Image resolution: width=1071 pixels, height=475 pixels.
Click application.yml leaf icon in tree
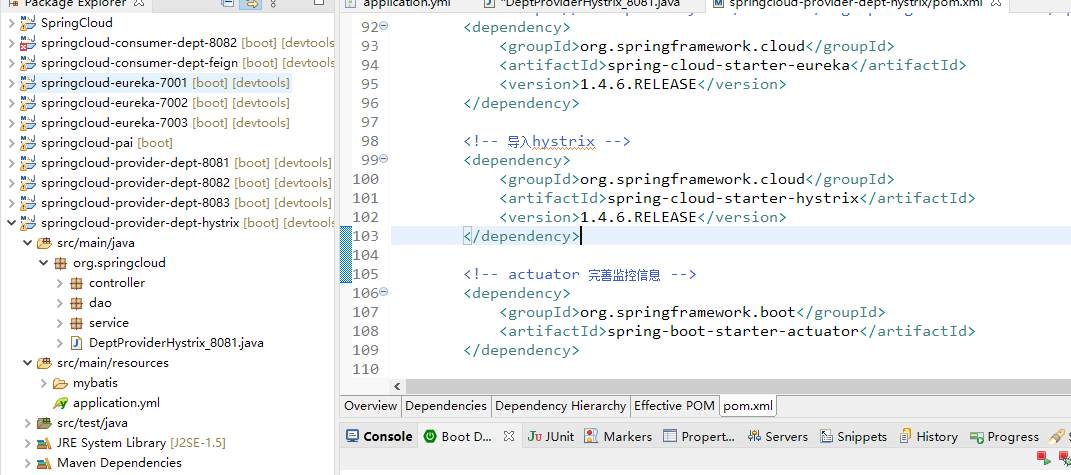[61, 403]
